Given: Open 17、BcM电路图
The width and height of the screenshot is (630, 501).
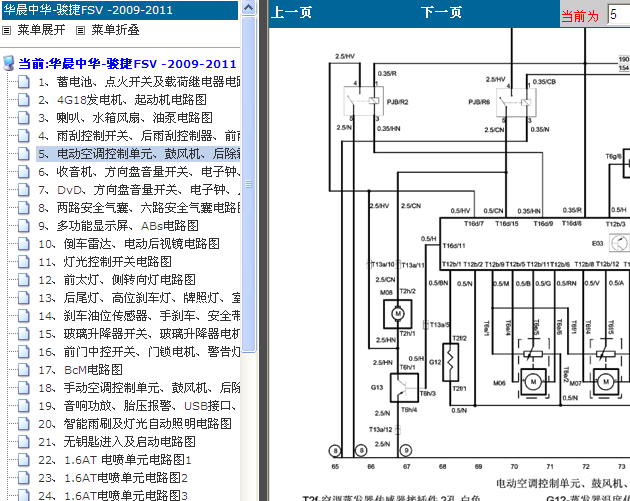Looking at the screenshot, I should pos(80,370).
